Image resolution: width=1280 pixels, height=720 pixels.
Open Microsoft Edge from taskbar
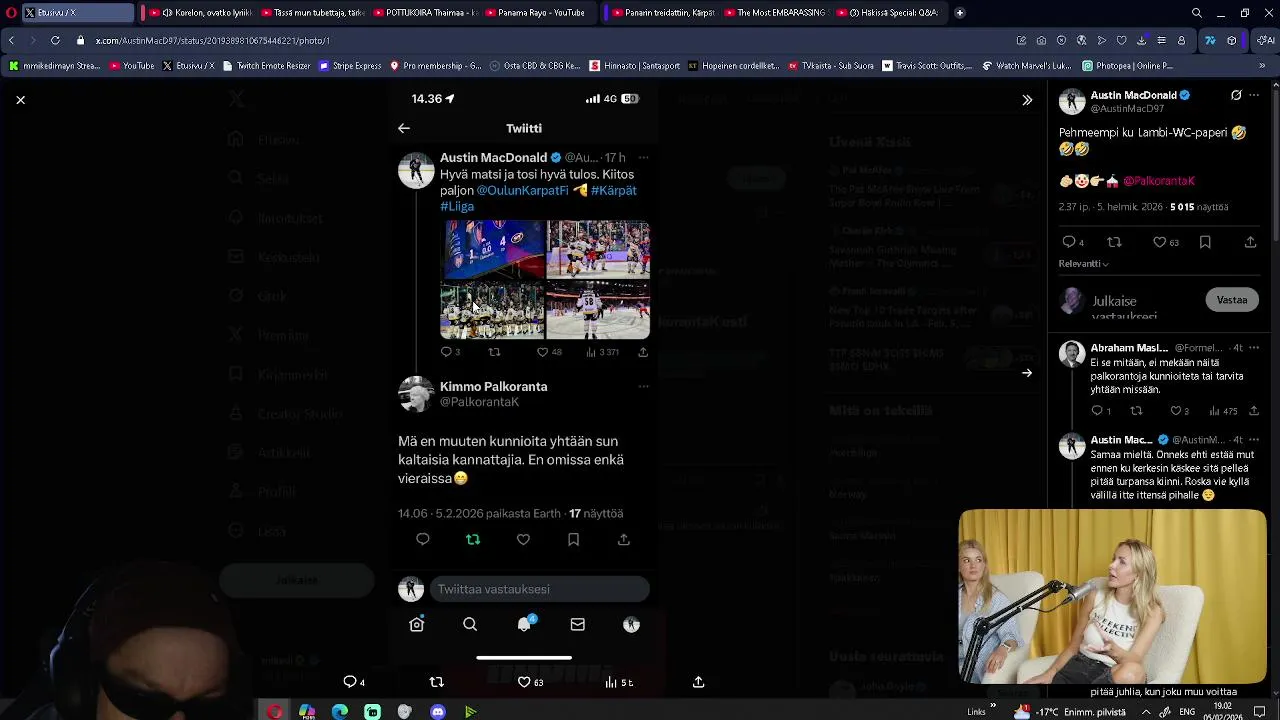339,712
